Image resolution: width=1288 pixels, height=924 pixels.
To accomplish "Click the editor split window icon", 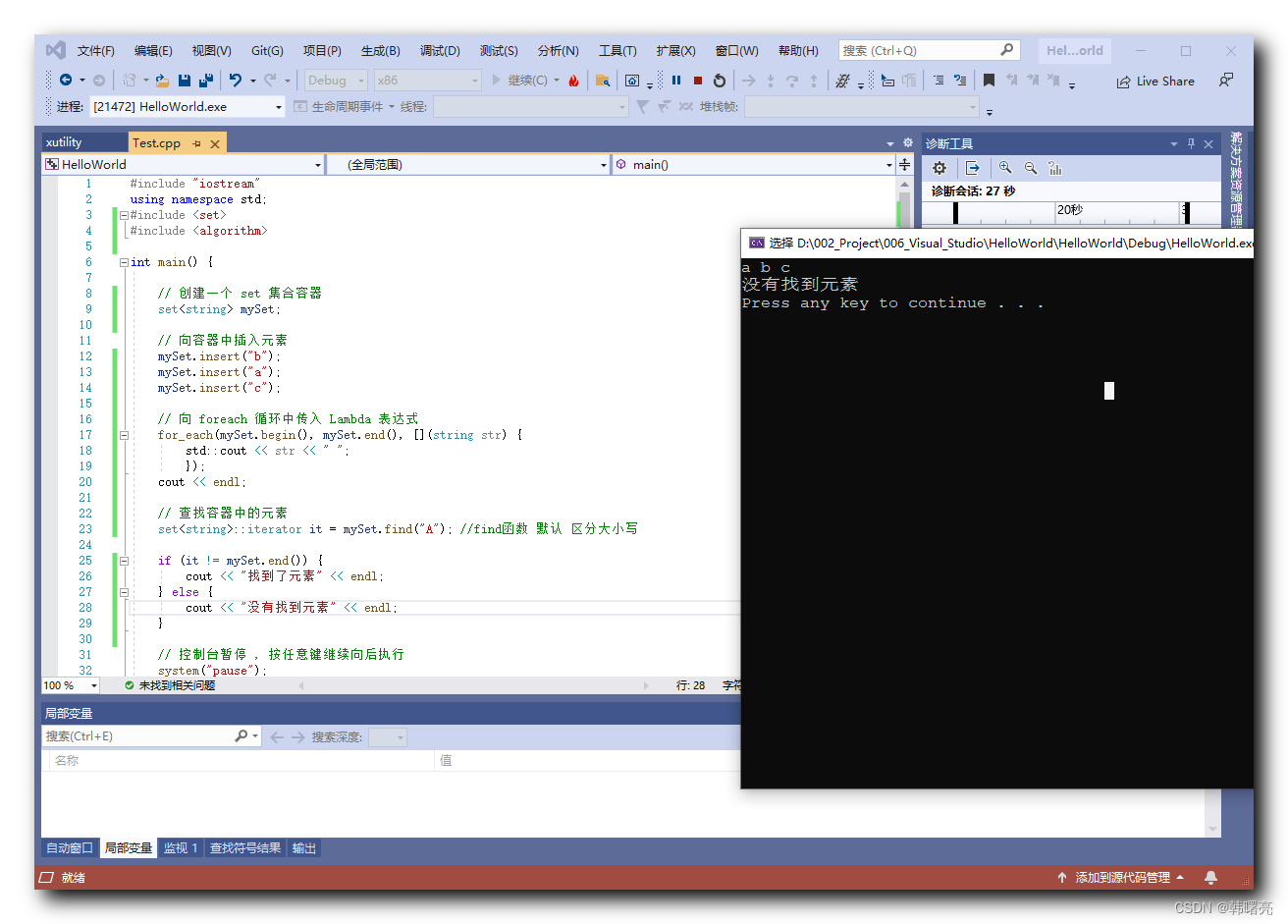I will click(905, 165).
